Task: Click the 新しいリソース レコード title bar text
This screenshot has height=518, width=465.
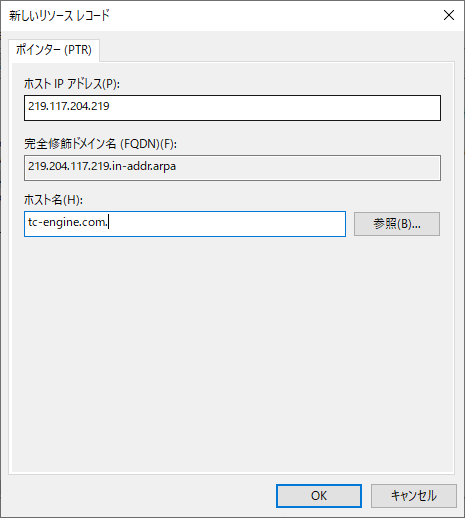Action: pos(59,16)
